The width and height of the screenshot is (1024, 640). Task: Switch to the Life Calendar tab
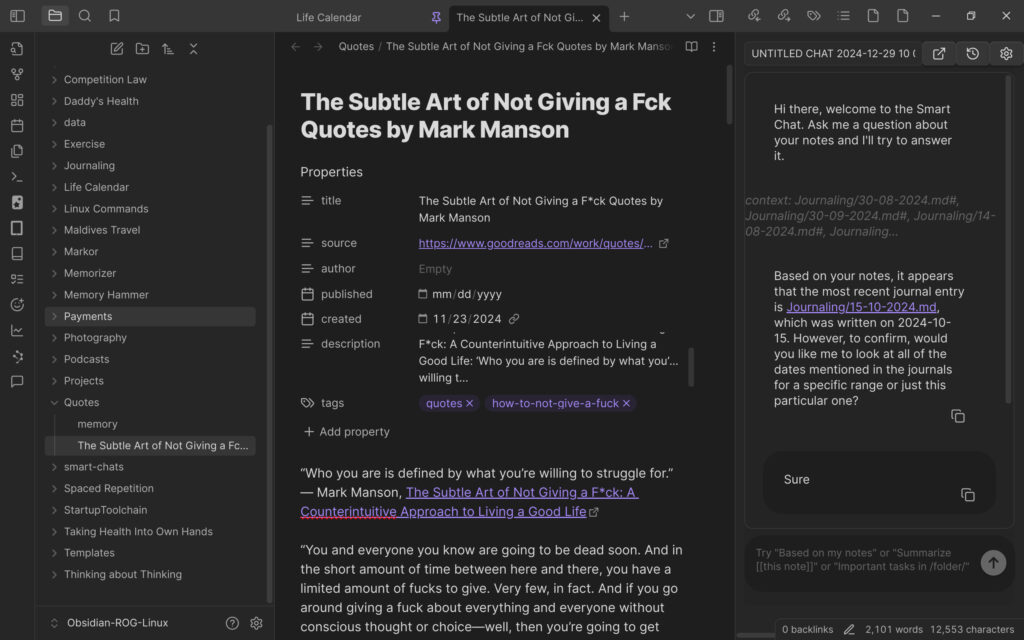coord(328,17)
